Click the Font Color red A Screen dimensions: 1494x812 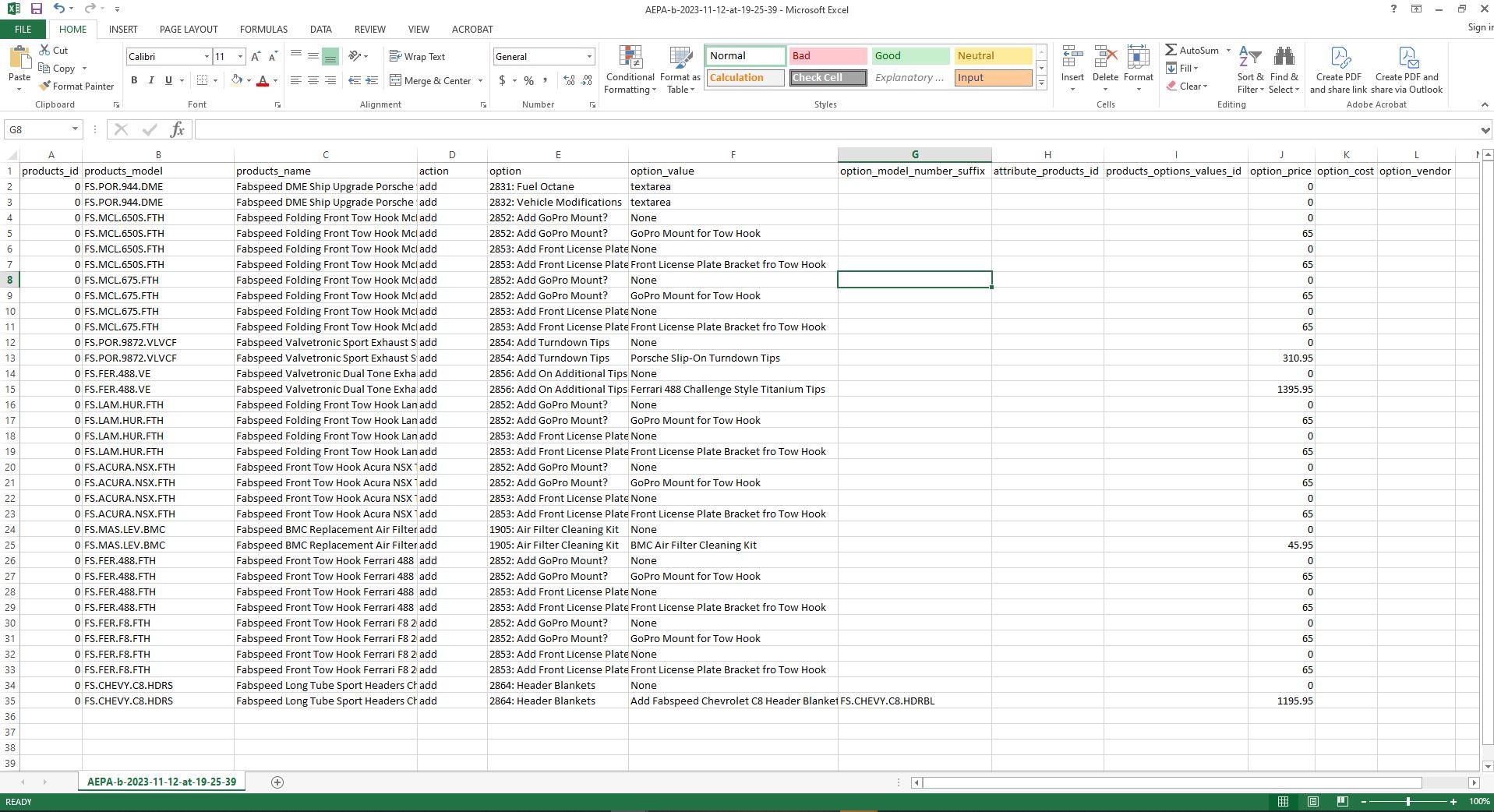tap(263, 80)
